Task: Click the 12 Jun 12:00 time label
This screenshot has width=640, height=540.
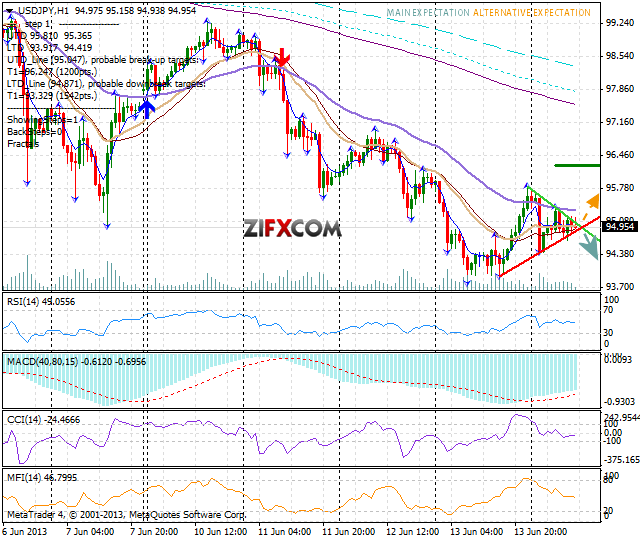Action: pos(412,531)
